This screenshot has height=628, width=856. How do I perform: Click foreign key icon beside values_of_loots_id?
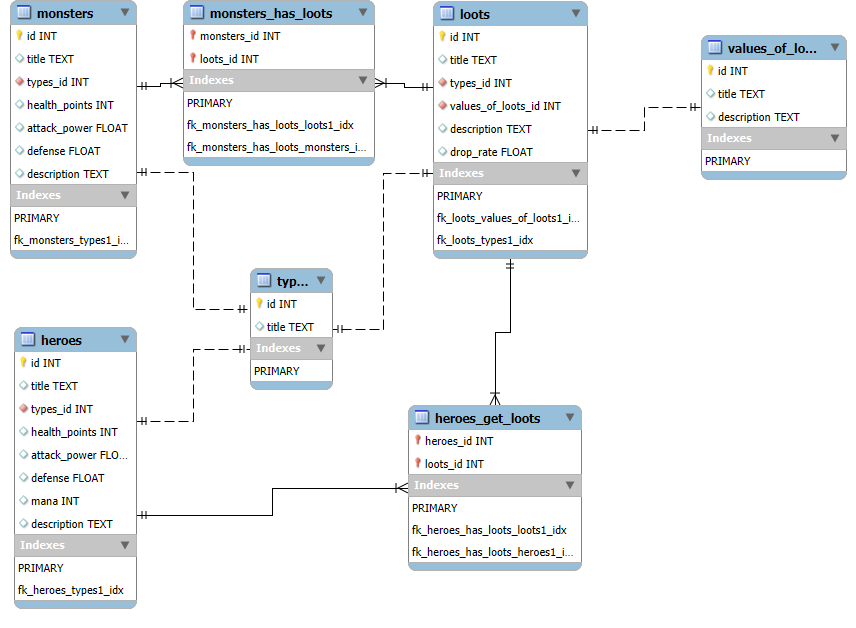click(x=442, y=106)
